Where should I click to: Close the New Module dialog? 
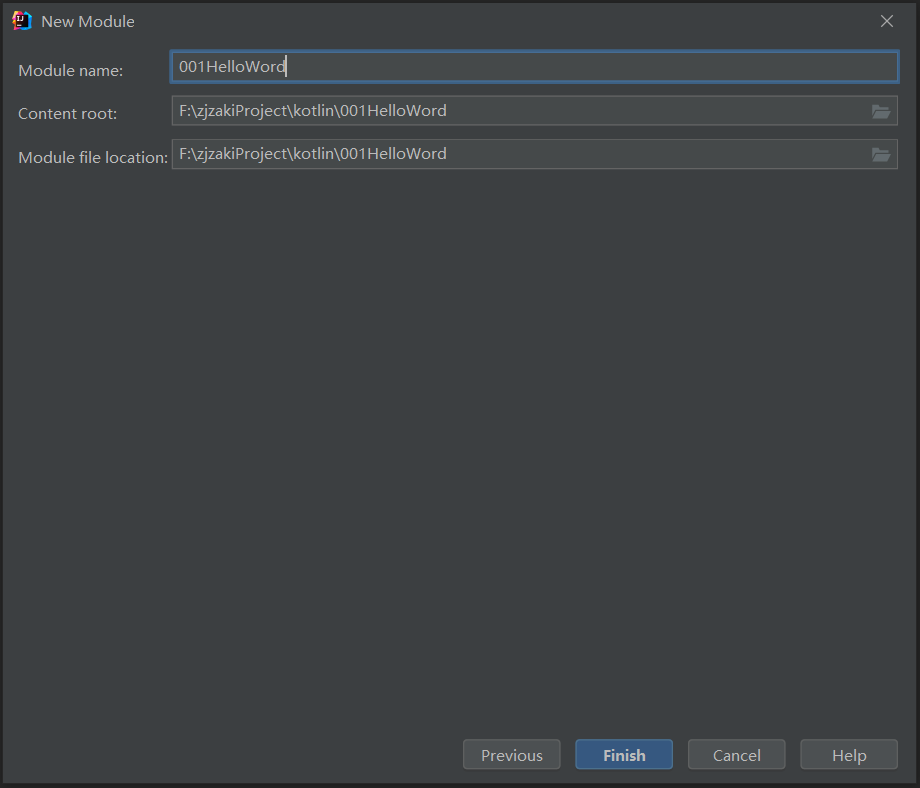pos(887,21)
